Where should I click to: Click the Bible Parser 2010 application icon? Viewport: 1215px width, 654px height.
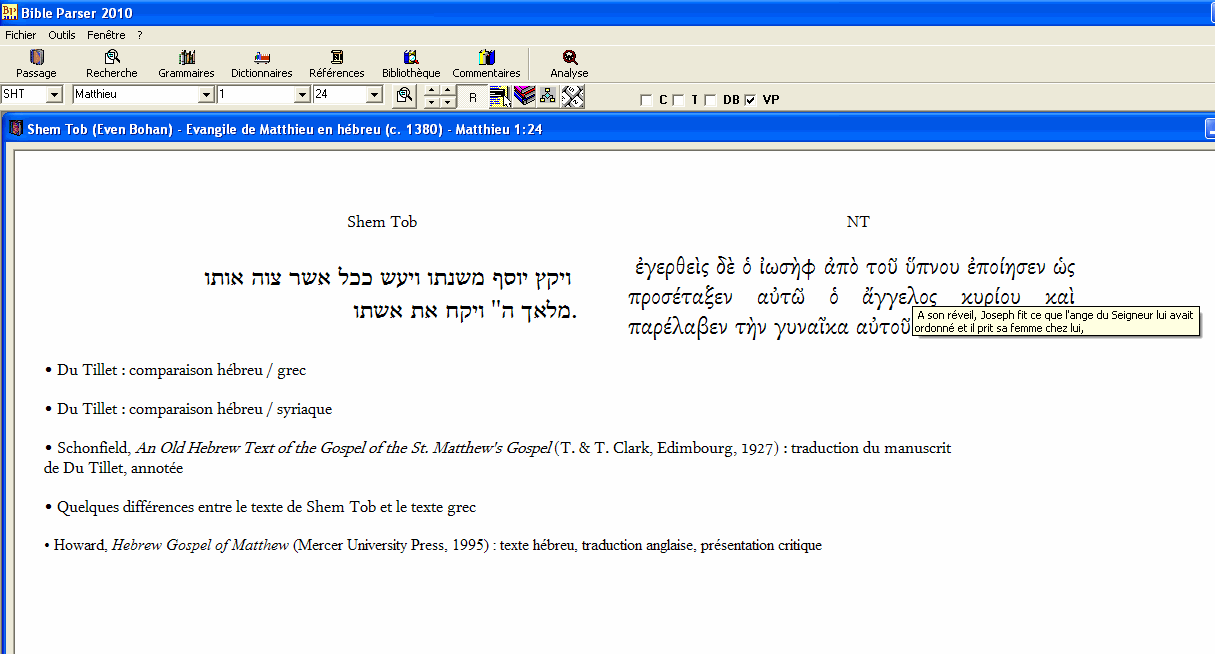pyautogui.click(x=9, y=13)
